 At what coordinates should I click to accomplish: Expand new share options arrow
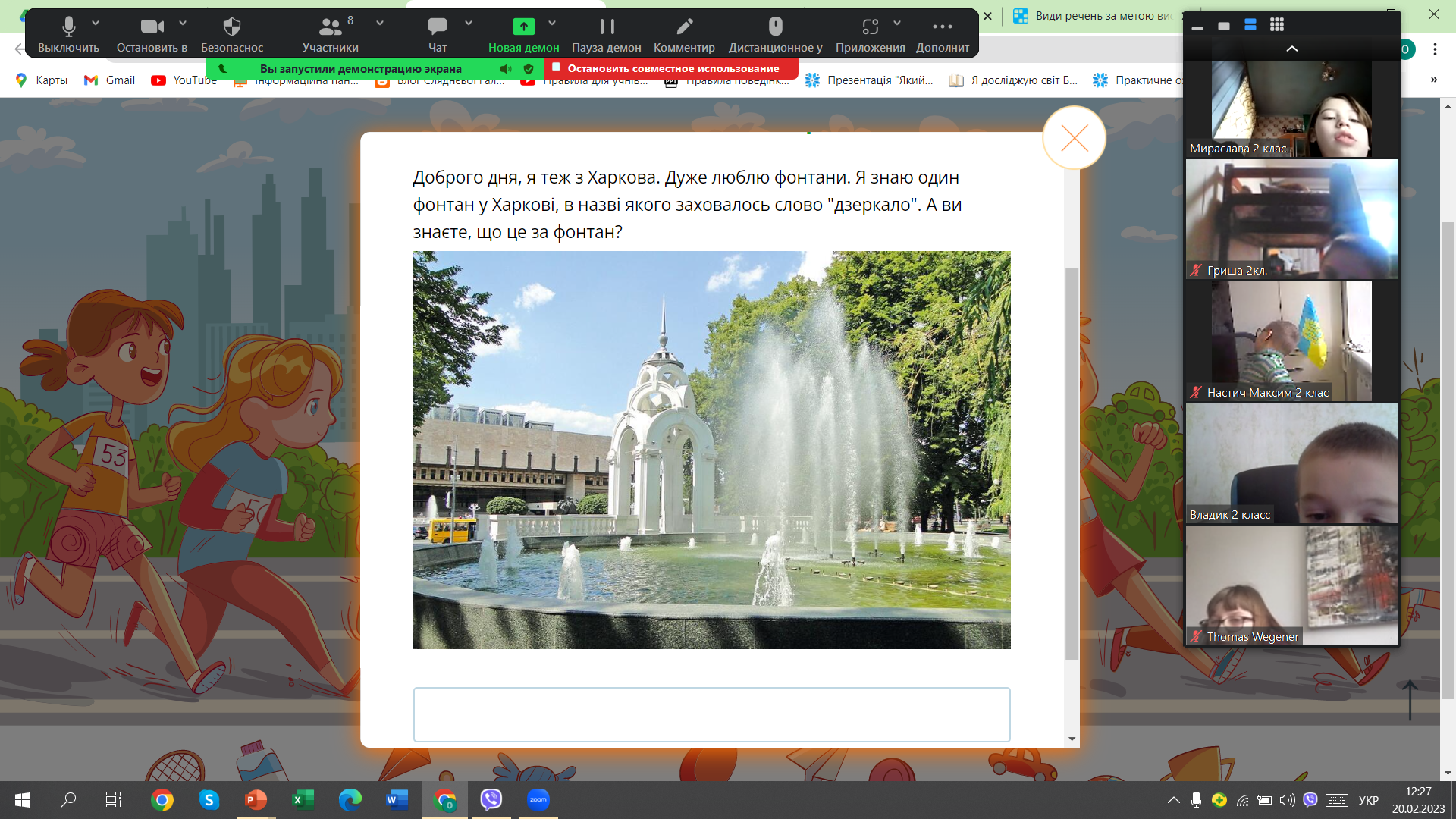point(552,23)
